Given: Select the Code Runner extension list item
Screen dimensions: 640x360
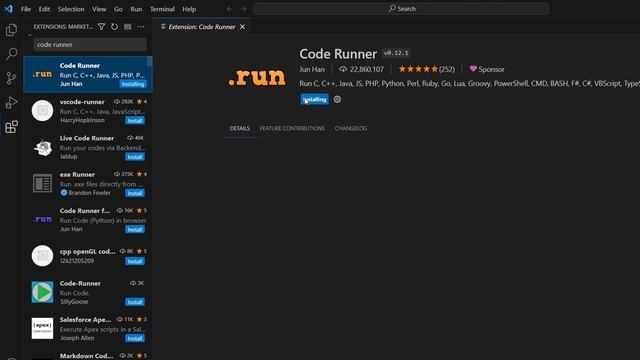Looking at the screenshot, I should click(88, 74).
